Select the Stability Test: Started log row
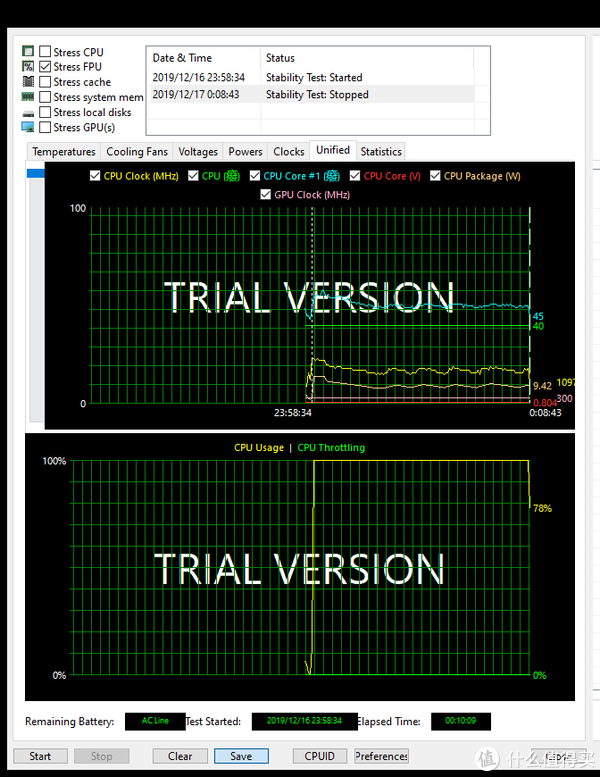Viewport: 600px width, 777px height. 311,77
